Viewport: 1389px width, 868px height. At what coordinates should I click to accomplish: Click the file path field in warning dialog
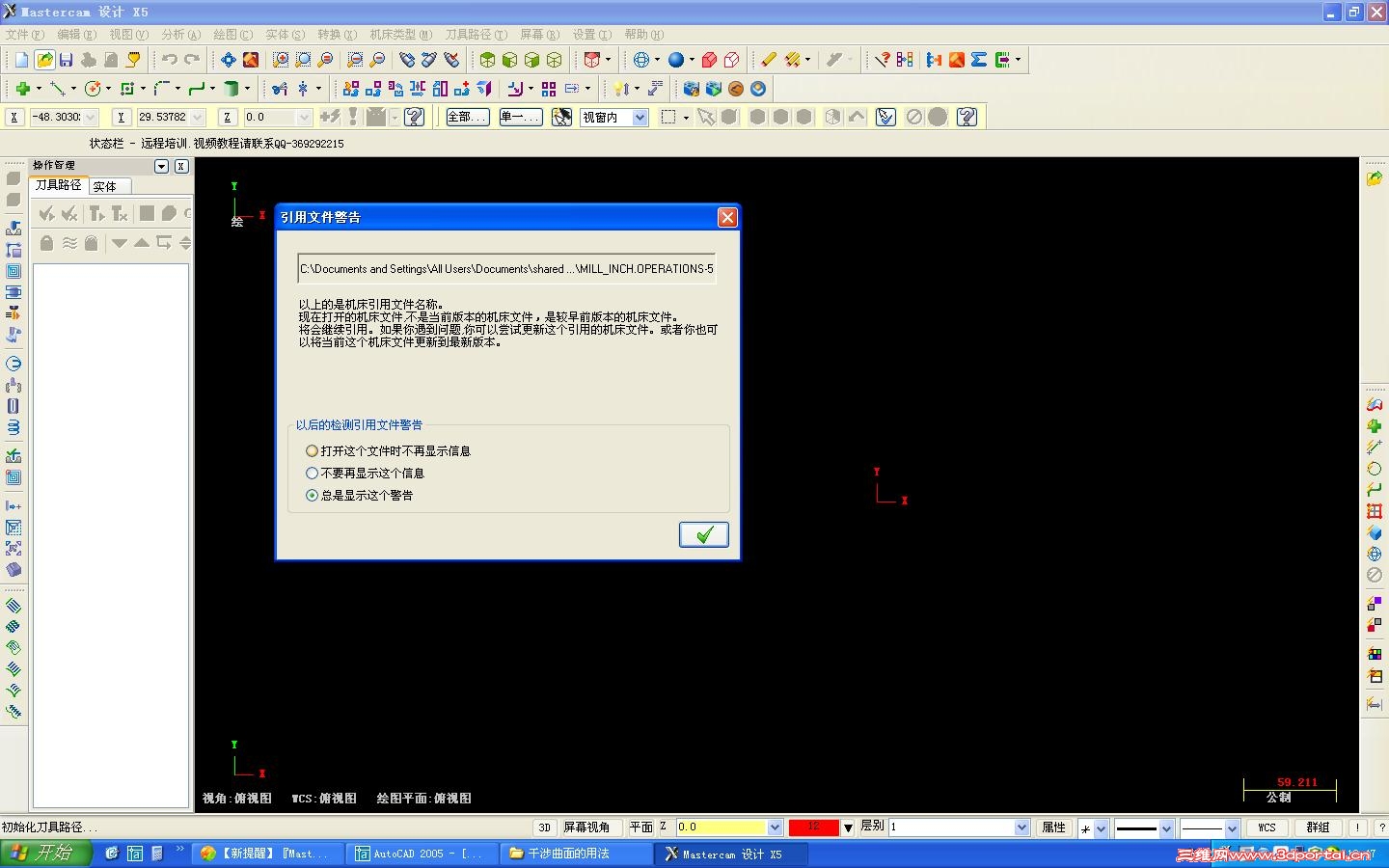coord(506,269)
